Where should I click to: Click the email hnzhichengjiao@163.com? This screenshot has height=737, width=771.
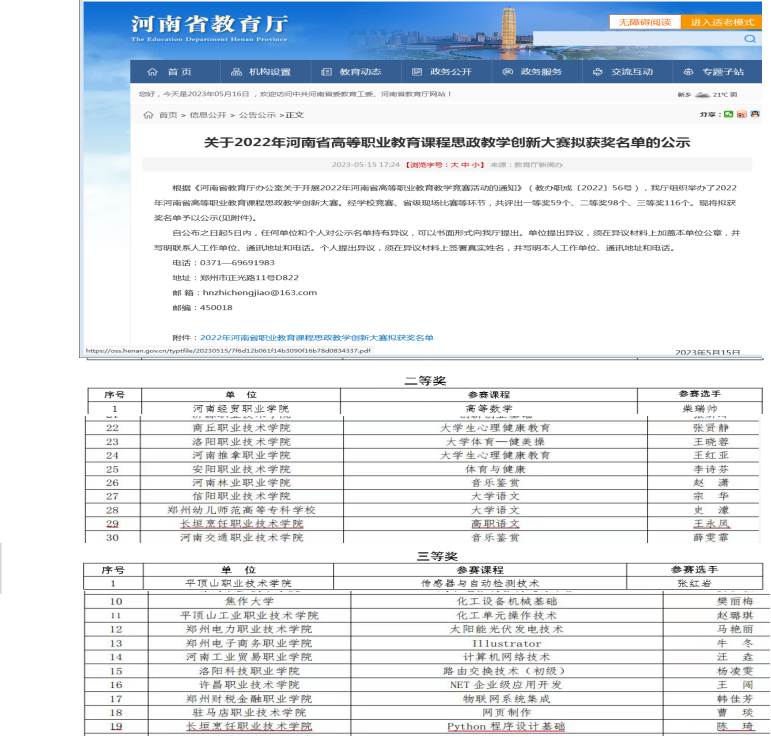(x=260, y=293)
